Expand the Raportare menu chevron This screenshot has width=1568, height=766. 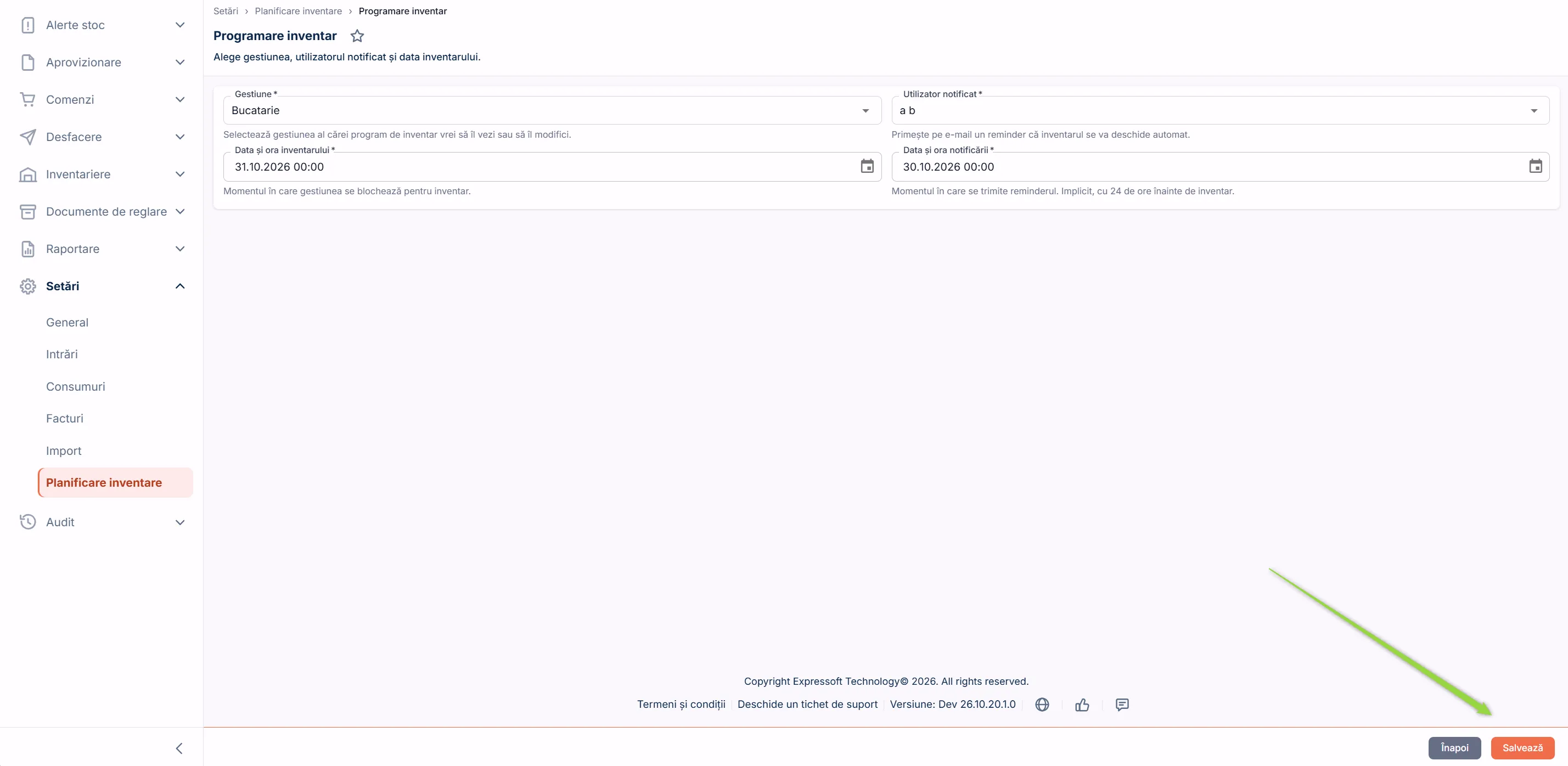(x=179, y=249)
